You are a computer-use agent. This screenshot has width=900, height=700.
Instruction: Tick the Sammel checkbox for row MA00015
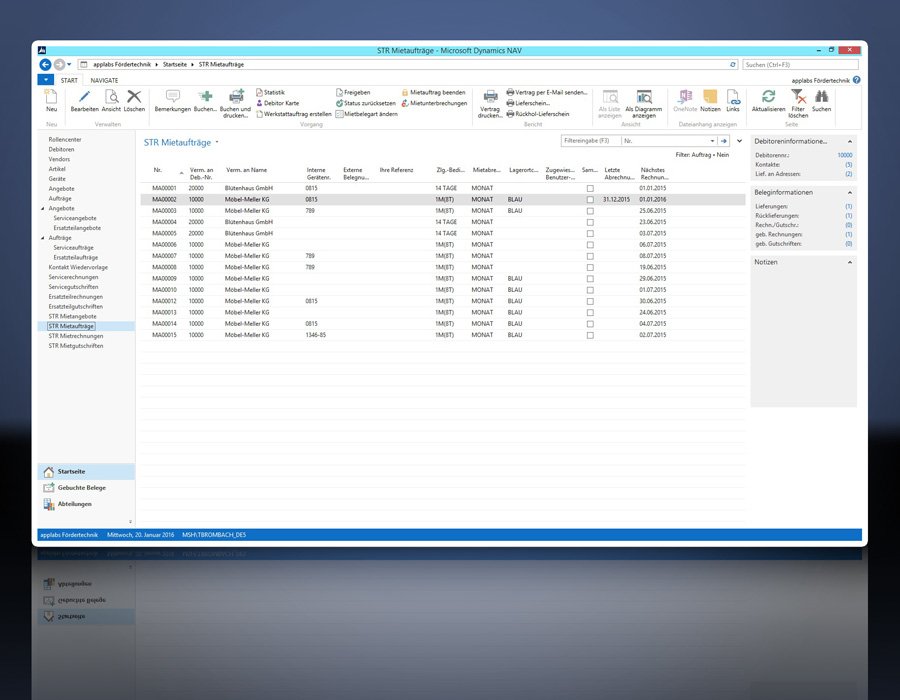[590, 335]
